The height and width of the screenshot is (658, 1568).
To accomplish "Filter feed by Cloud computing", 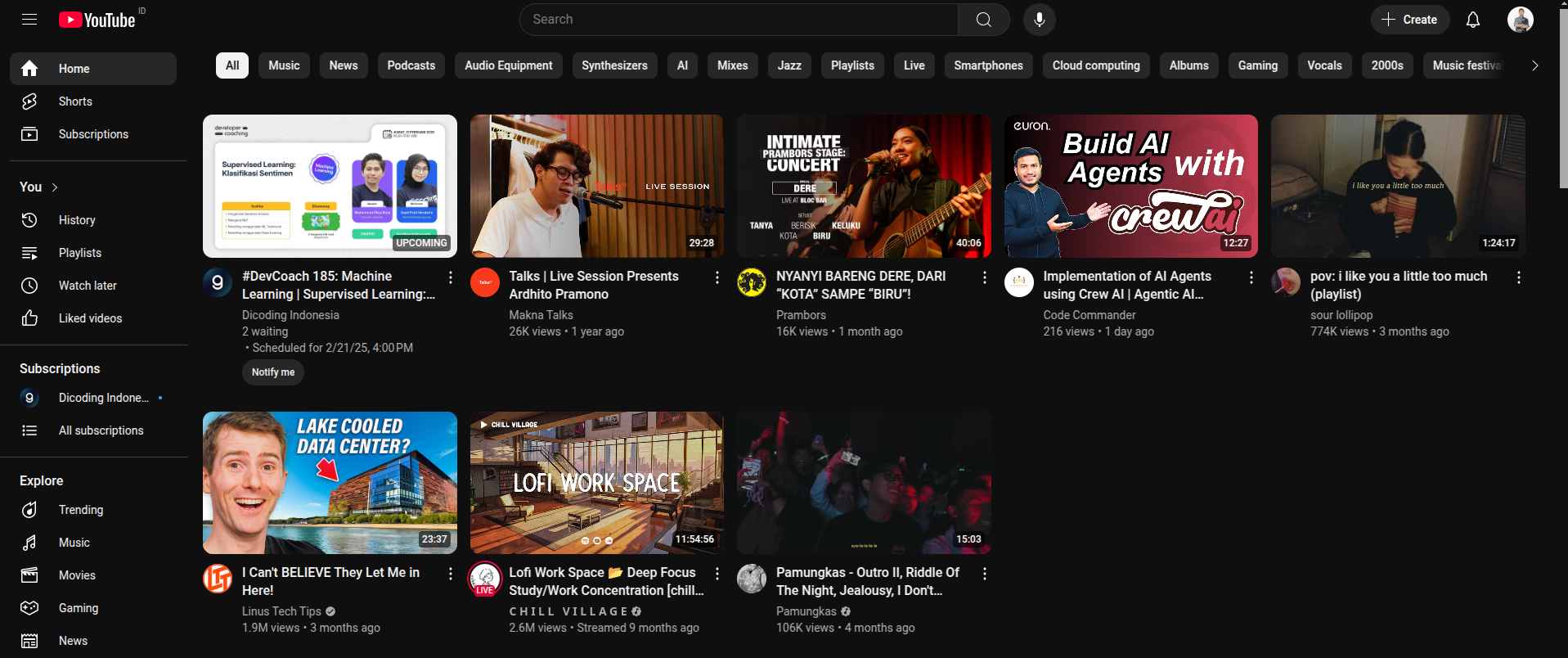I will [x=1096, y=65].
